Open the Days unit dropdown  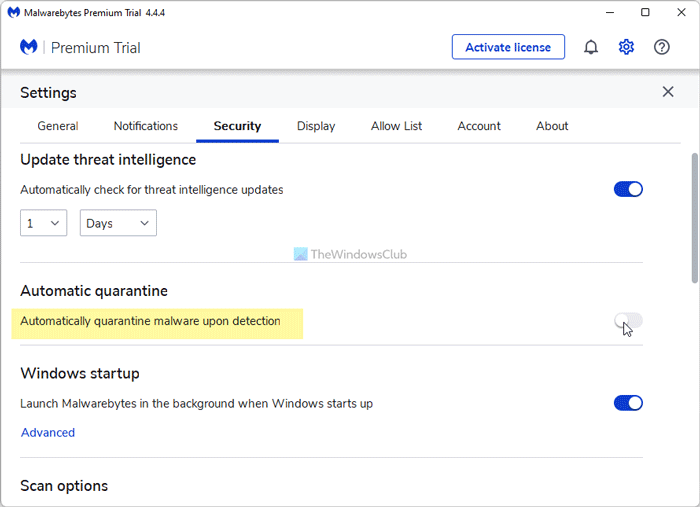pos(118,223)
